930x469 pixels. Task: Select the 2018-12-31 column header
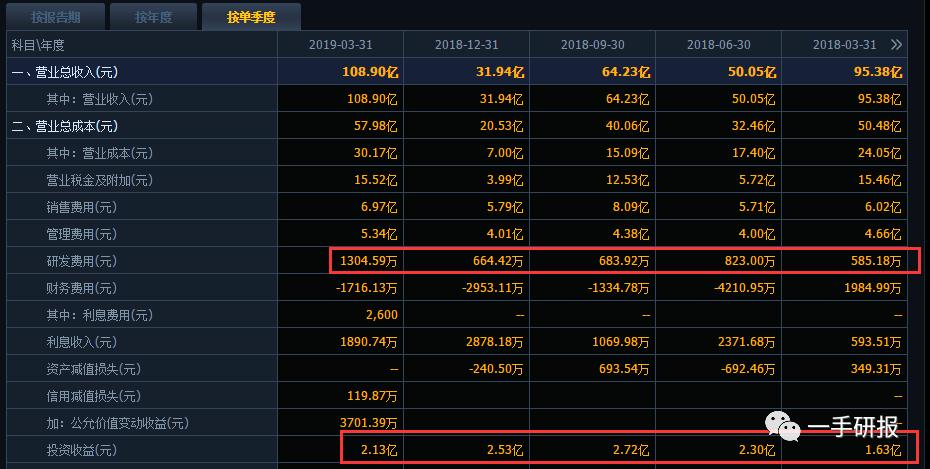pyautogui.click(x=467, y=45)
